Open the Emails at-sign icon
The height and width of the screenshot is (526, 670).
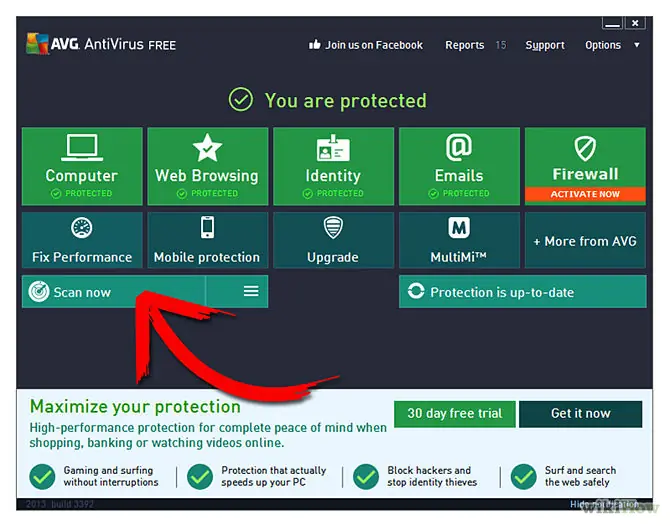(459, 147)
